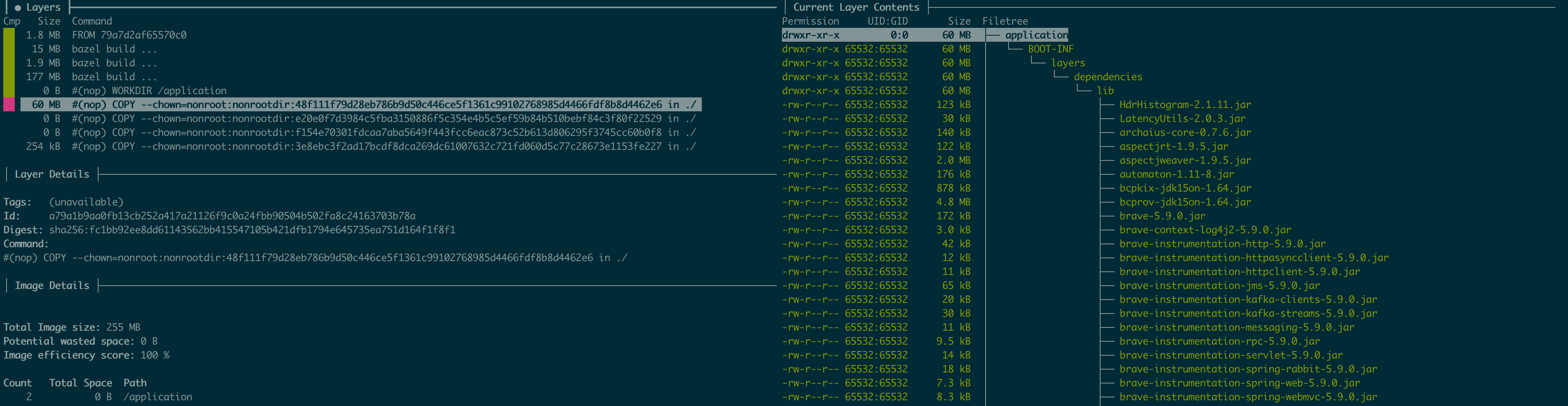Click the Tags (unavailable) value
Image resolution: width=1568 pixels, height=406 pixels.
[x=86, y=202]
